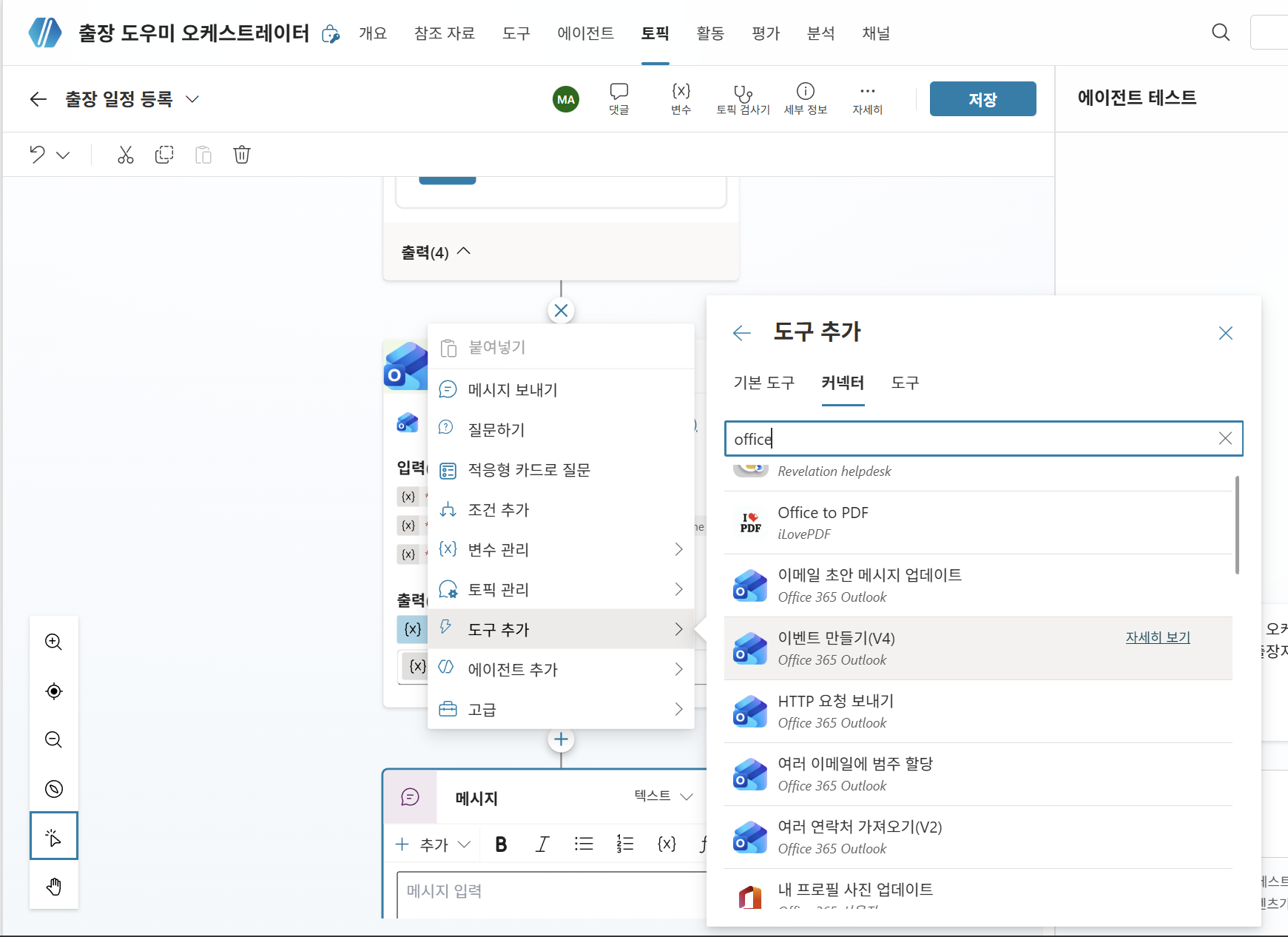Launch the 토픽 검사기 checker

click(743, 98)
